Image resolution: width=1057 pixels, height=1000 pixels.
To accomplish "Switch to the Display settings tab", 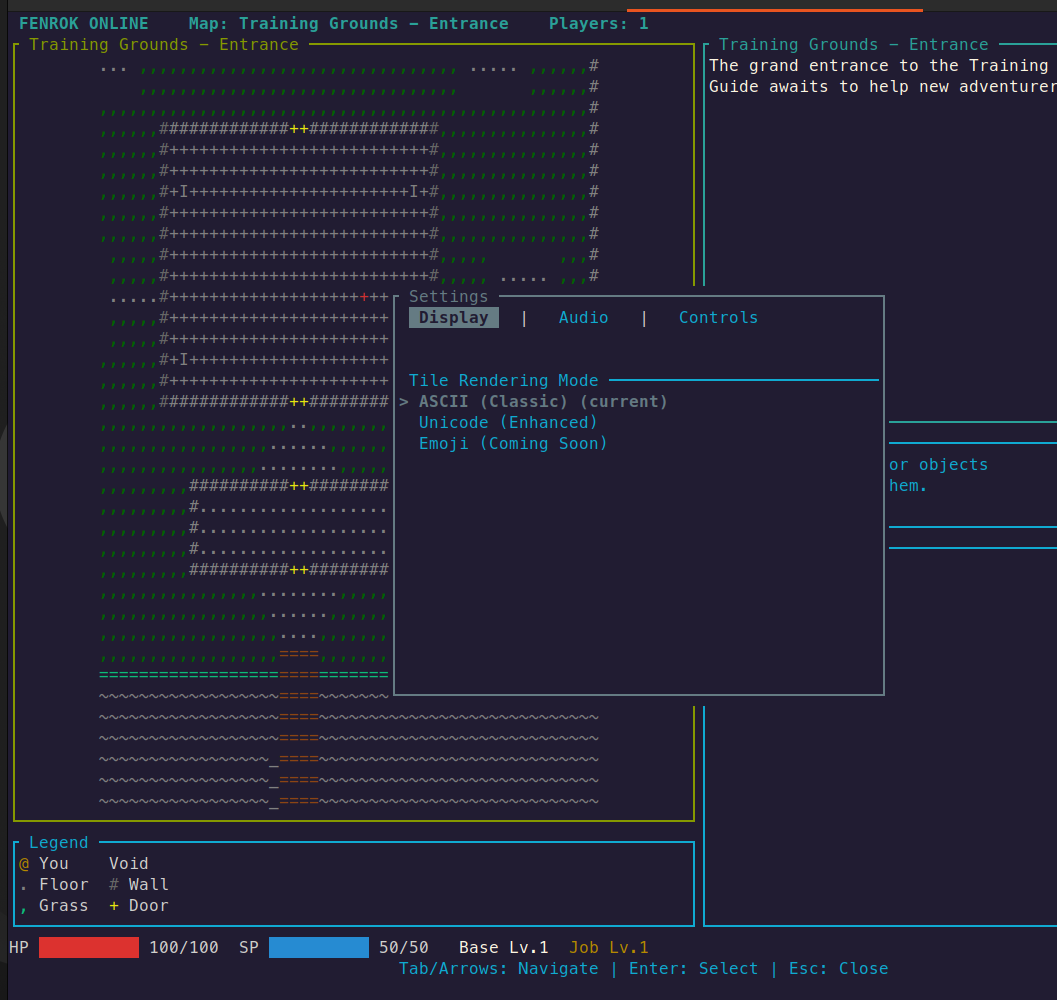I will tap(454, 318).
